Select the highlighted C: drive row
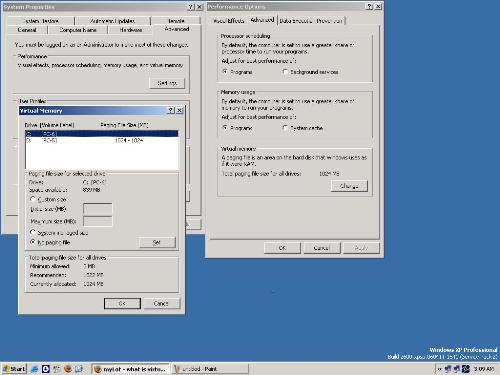The width and height of the screenshot is (500, 375). tap(102, 134)
